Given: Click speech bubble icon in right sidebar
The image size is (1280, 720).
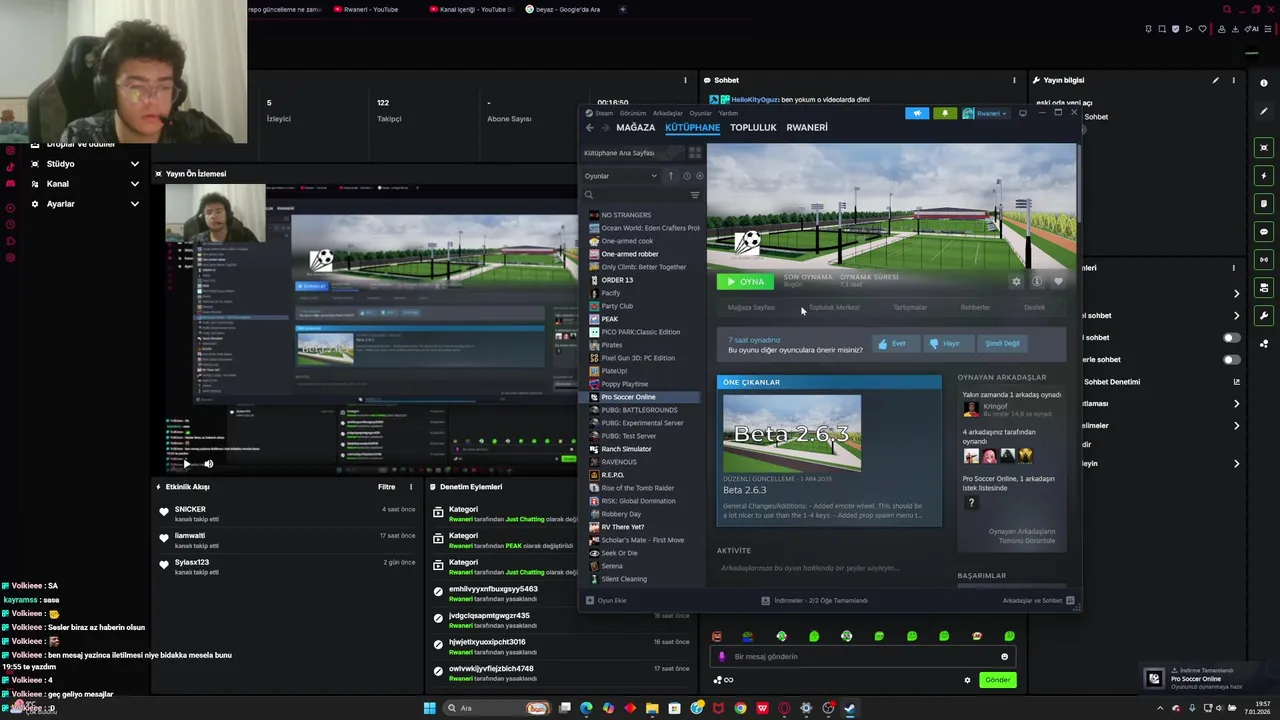Looking at the screenshot, I should pos(1264,232).
